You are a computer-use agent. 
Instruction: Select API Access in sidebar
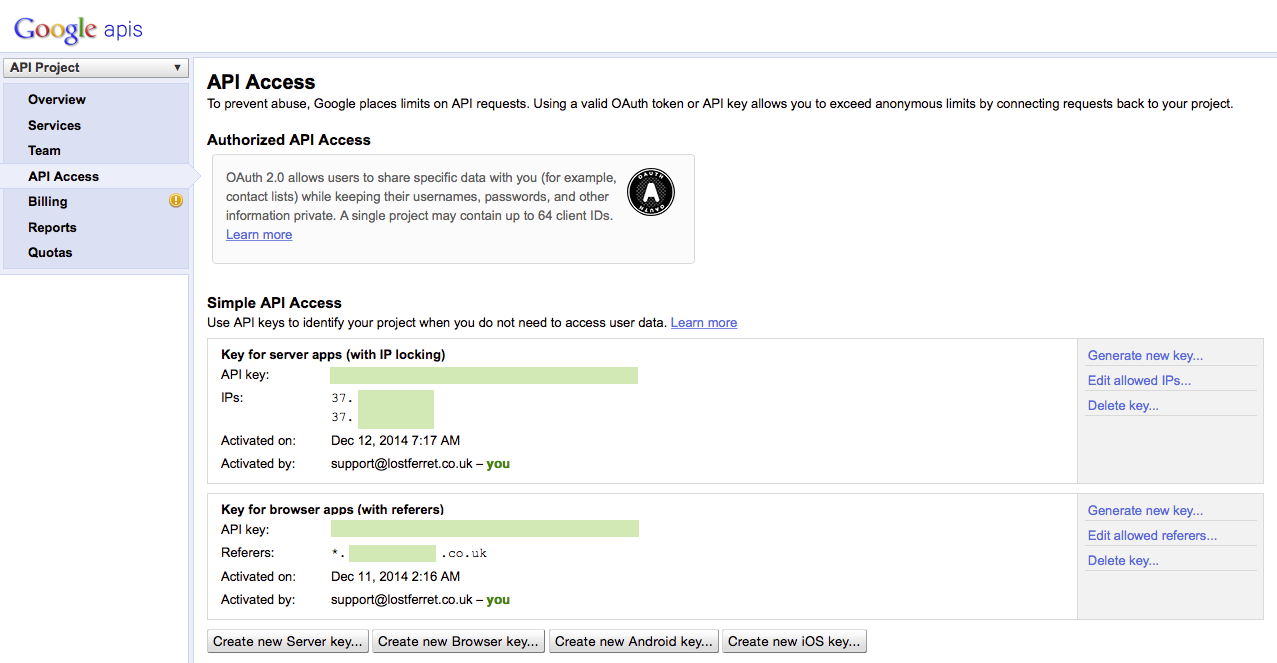tap(63, 176)
